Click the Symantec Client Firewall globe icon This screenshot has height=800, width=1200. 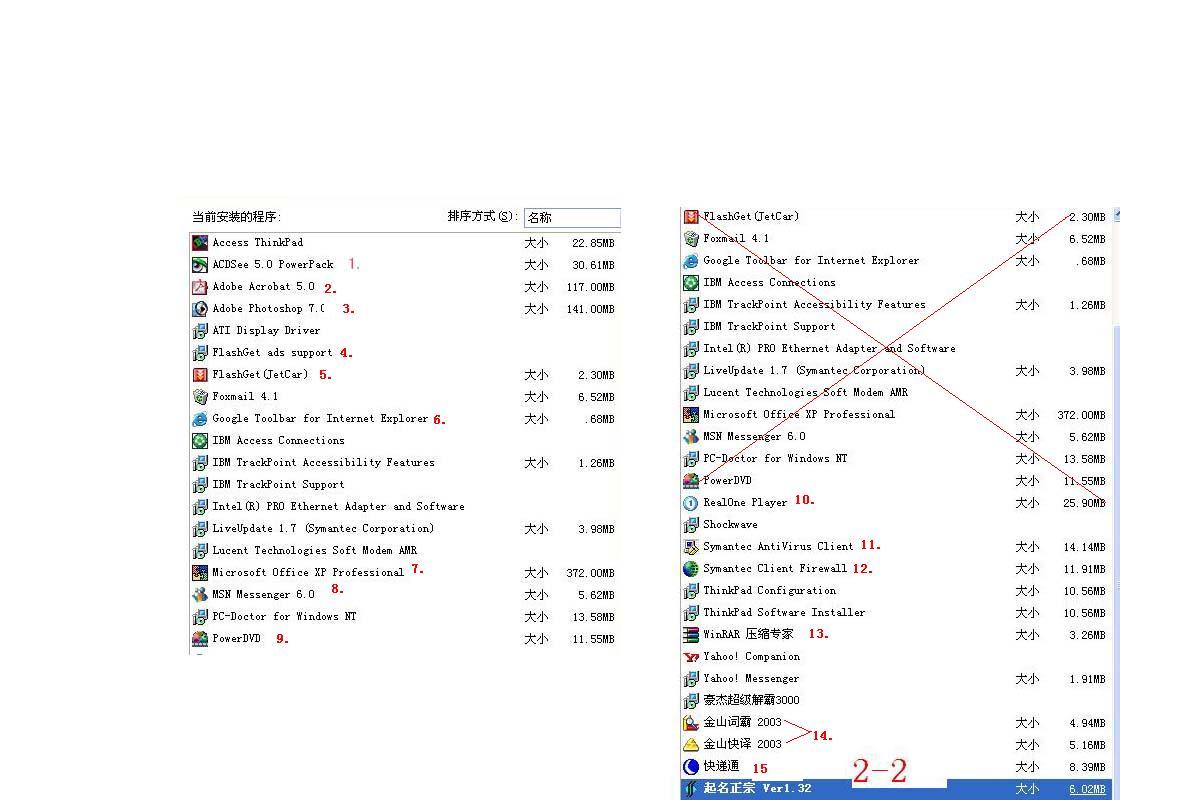(x=691, y=568)
